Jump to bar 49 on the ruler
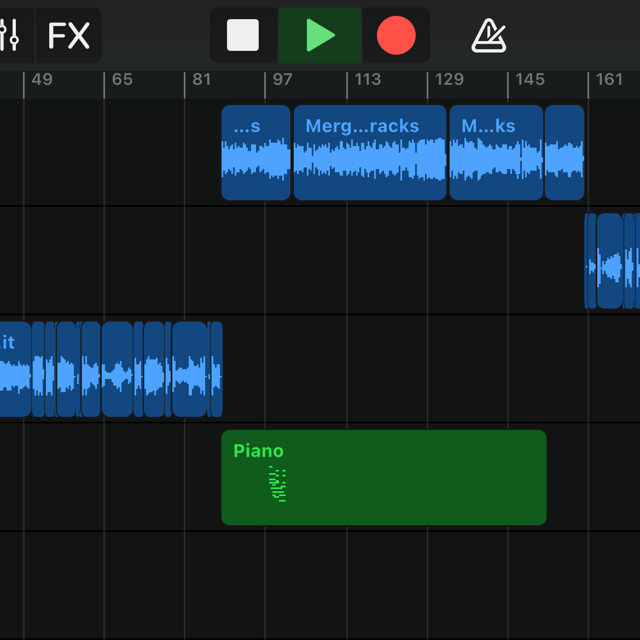Screen dimensions: 640x640 [x=42, y=80]
